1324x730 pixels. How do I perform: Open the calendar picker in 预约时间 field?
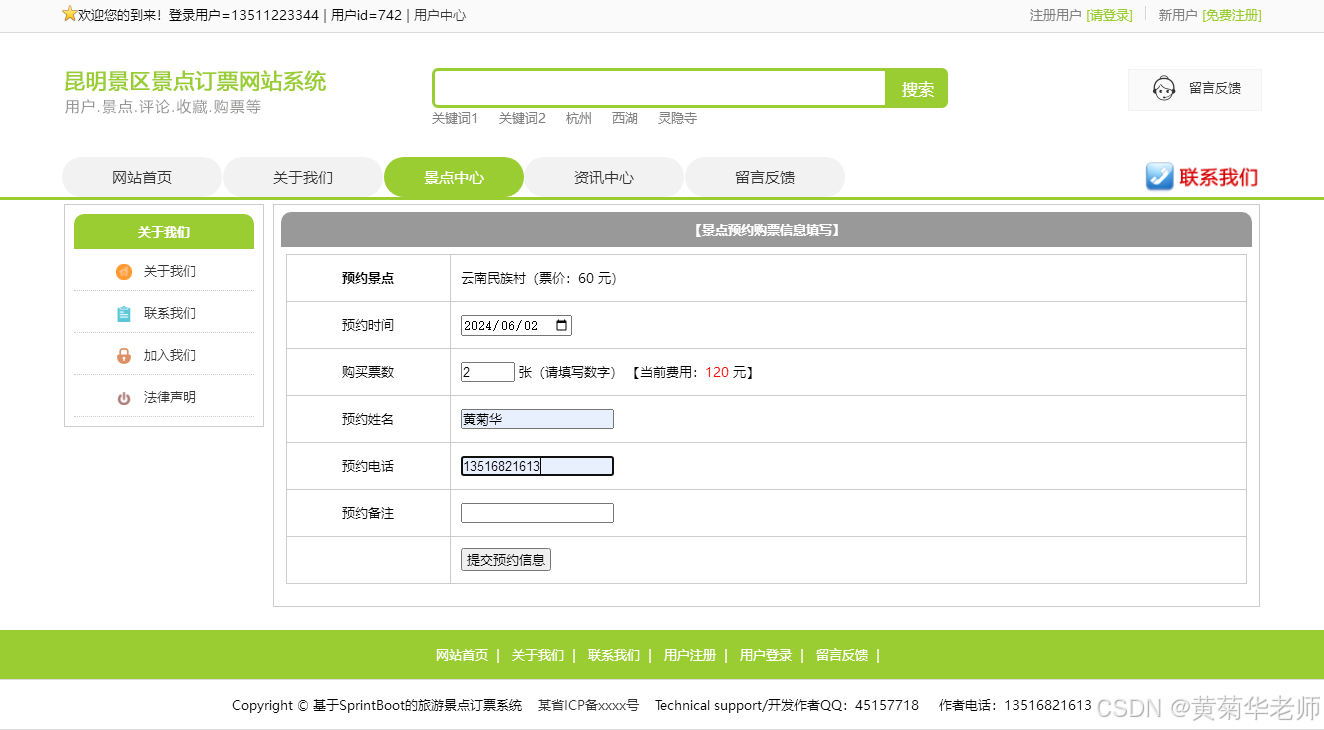tap(563, 324)
